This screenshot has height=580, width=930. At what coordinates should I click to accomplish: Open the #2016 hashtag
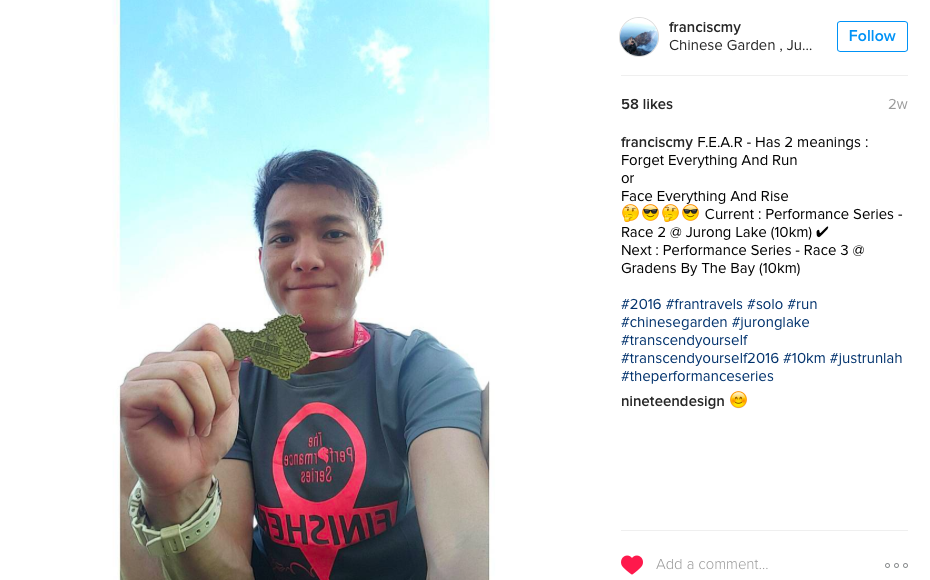pos(641,304)
